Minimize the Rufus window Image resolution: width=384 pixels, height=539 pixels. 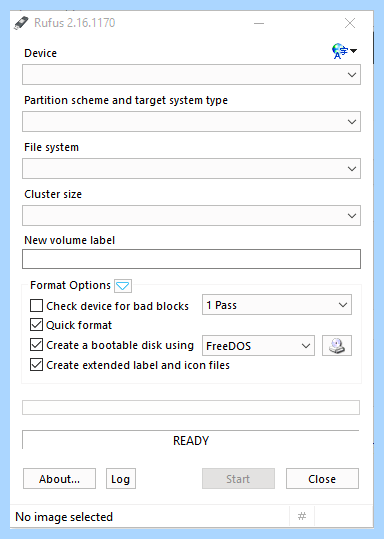(x=259, y=23)
